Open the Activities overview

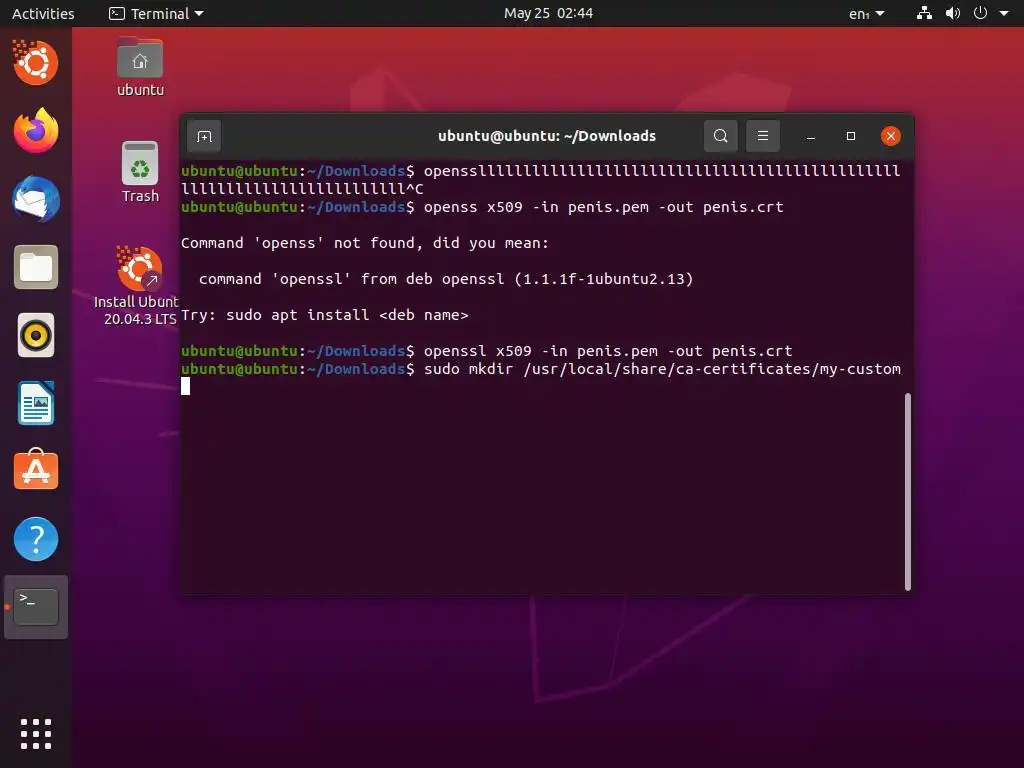(x=43, y=13)
